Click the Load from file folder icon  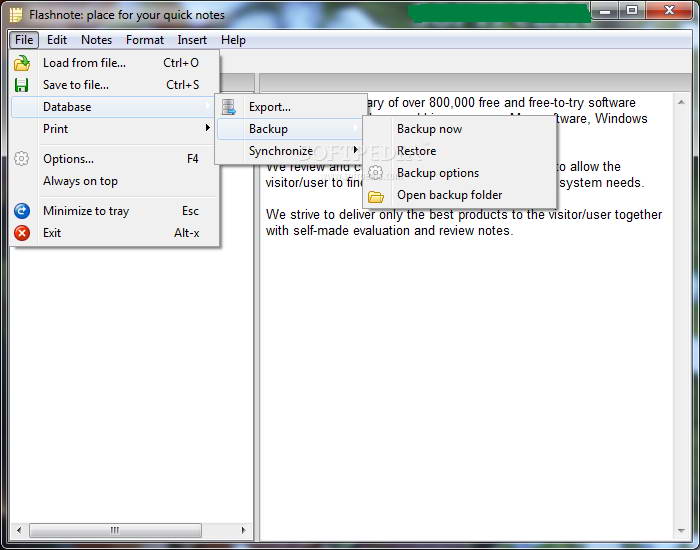coord(21,63)
